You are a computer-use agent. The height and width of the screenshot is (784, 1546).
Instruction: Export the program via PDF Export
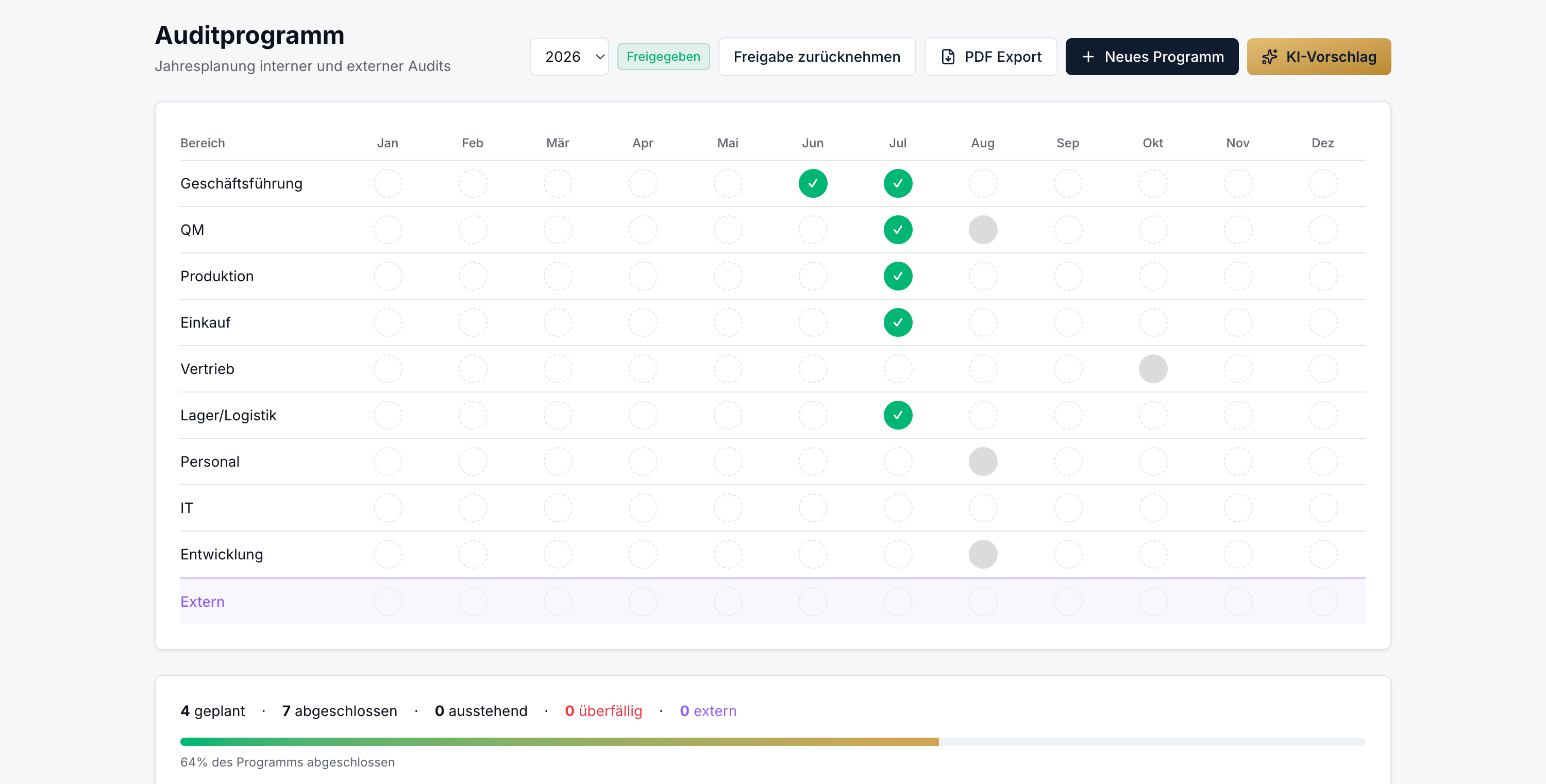(x=991, y=57)
